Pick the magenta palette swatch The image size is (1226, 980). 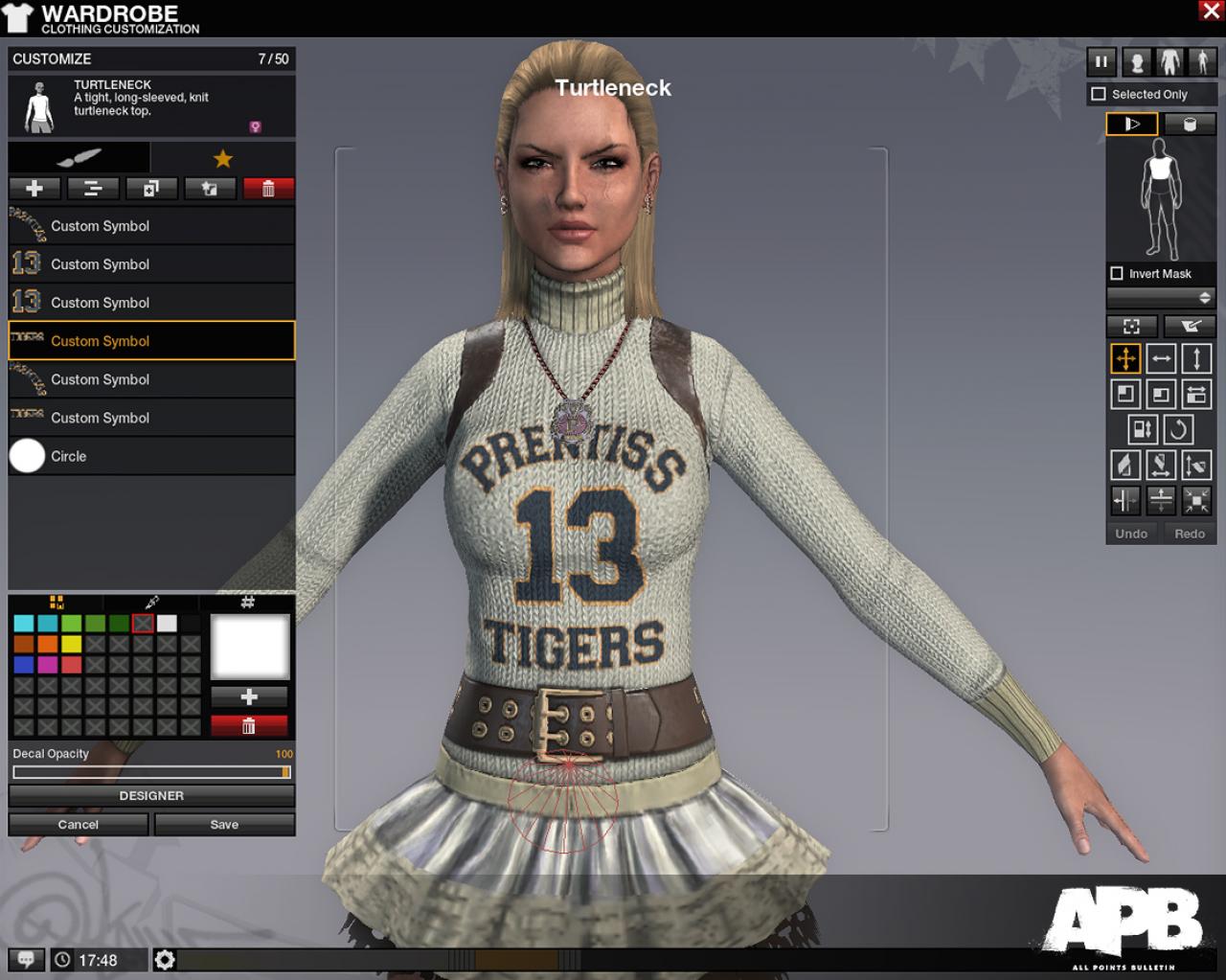(47, 665)
